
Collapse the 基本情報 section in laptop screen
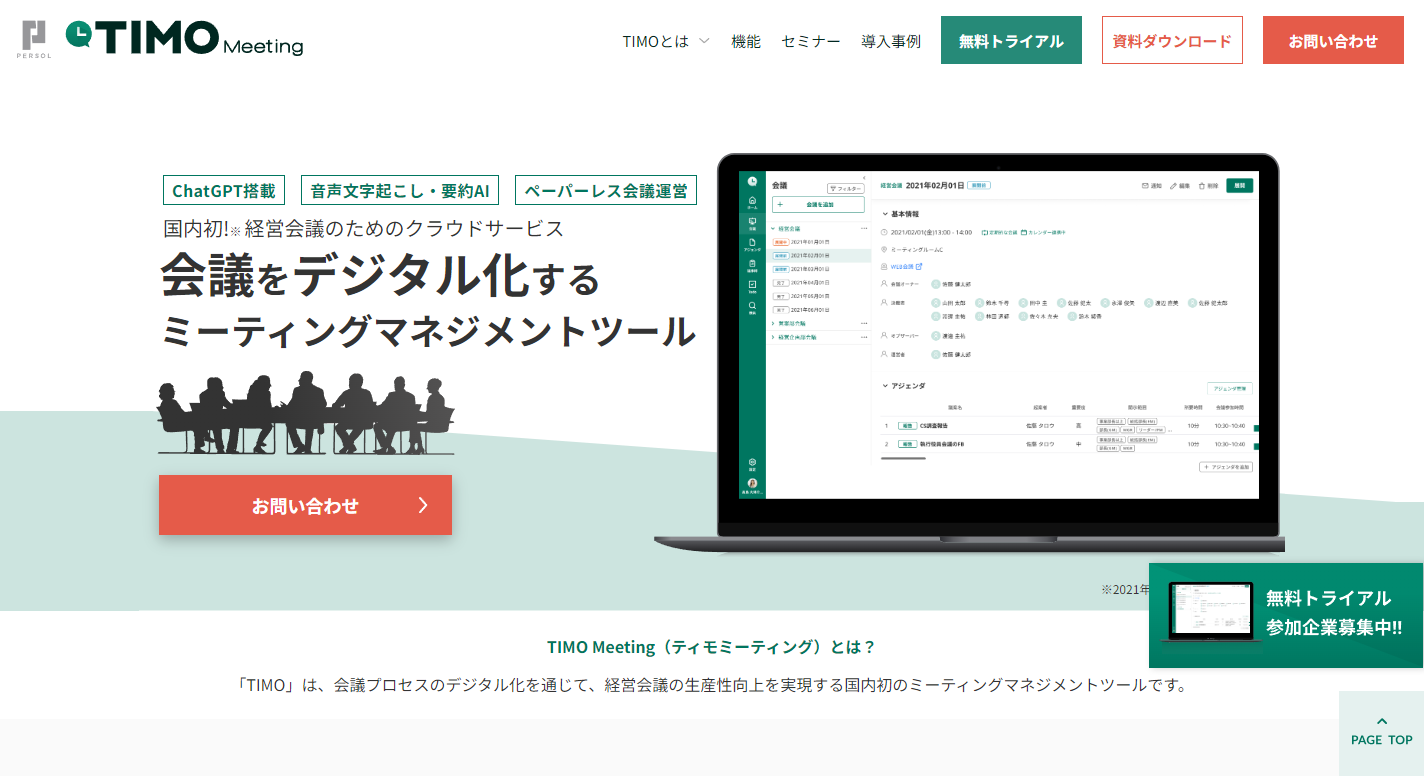[885, 214]
